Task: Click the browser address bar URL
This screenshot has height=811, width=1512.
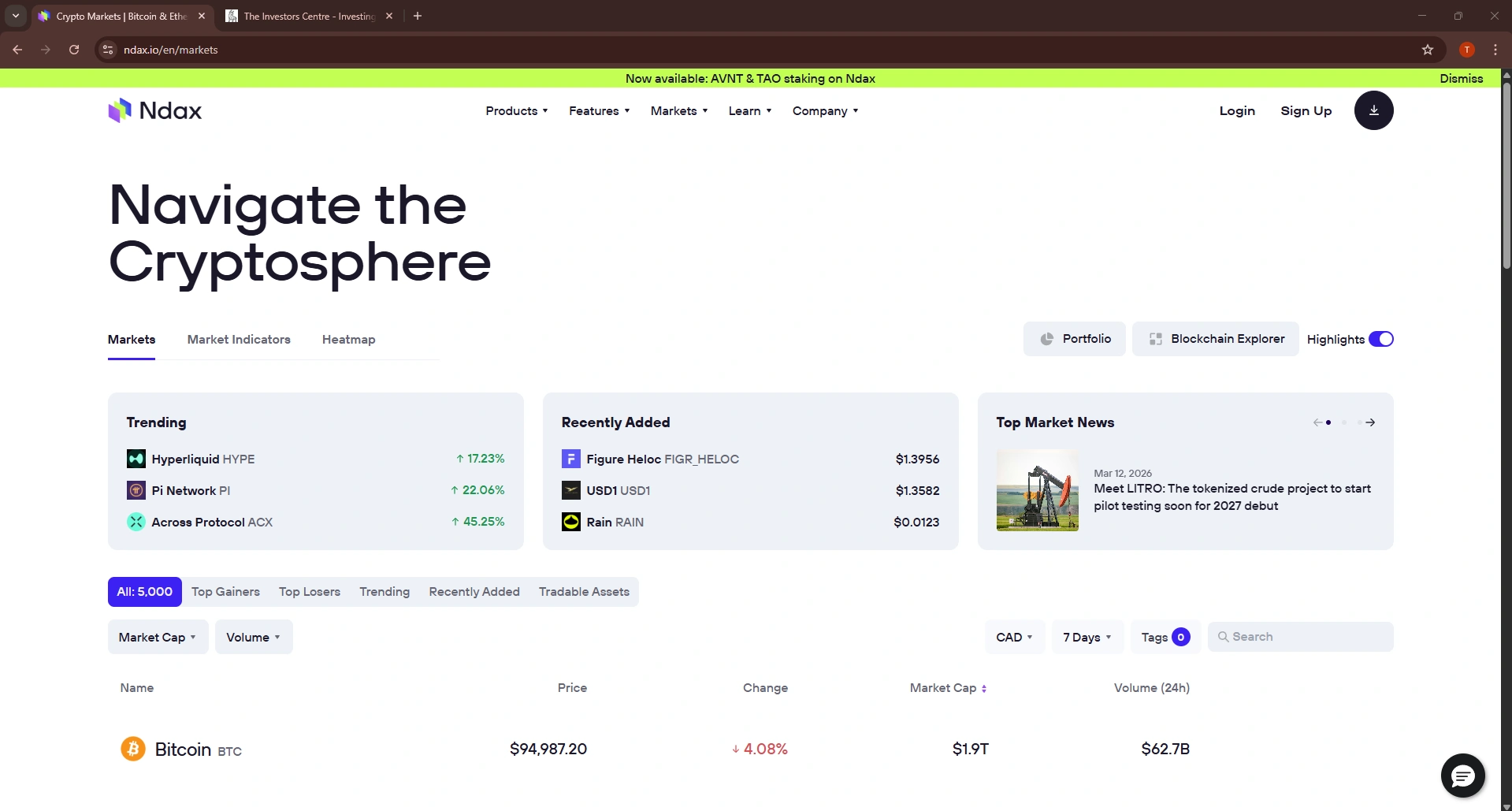Action: (x=171, y=50)
